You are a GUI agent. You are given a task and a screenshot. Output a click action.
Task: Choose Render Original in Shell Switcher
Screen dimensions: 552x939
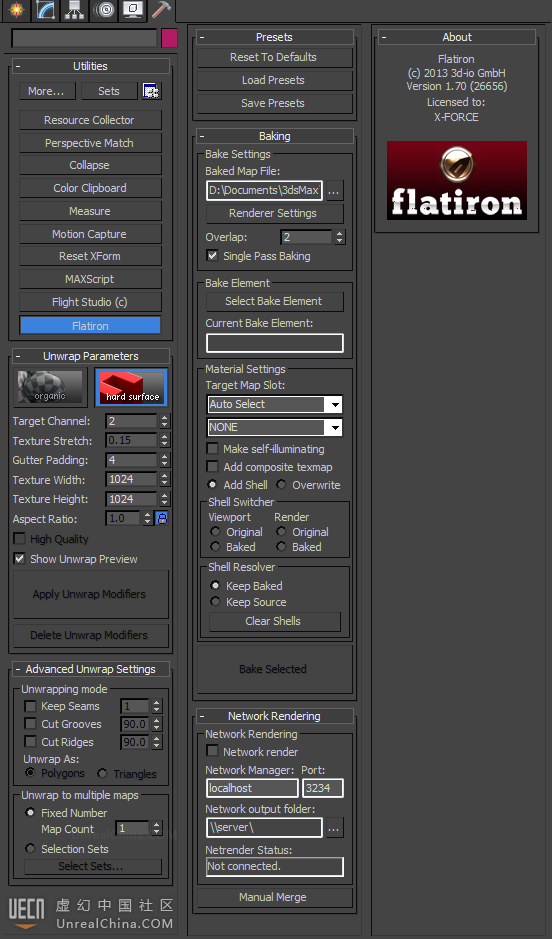pyautogui.click(x=281, y=531)
